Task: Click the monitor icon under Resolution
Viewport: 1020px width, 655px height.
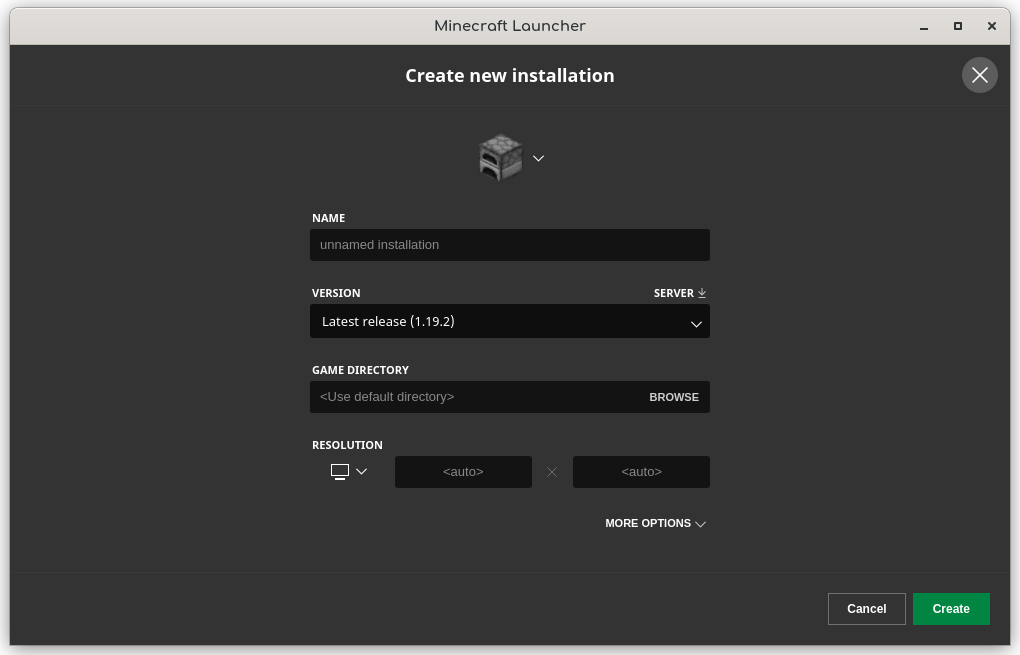Action: tap(340, 472)
